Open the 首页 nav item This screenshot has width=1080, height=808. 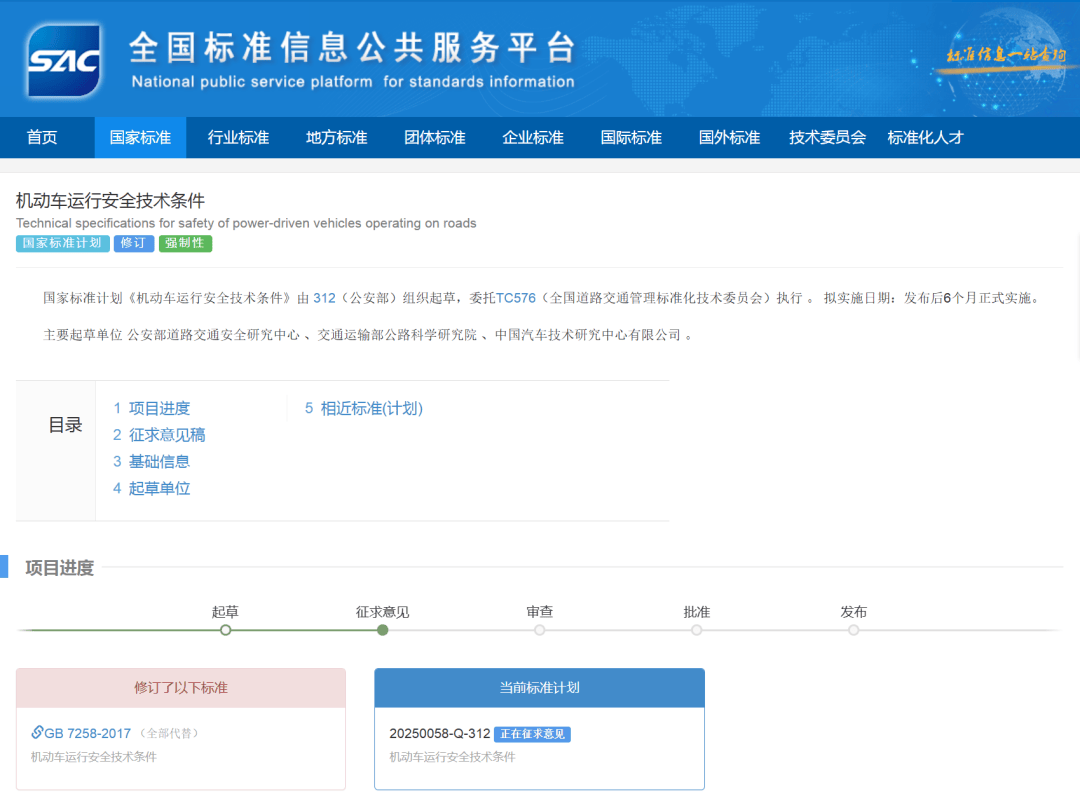(x=42, y=138)
